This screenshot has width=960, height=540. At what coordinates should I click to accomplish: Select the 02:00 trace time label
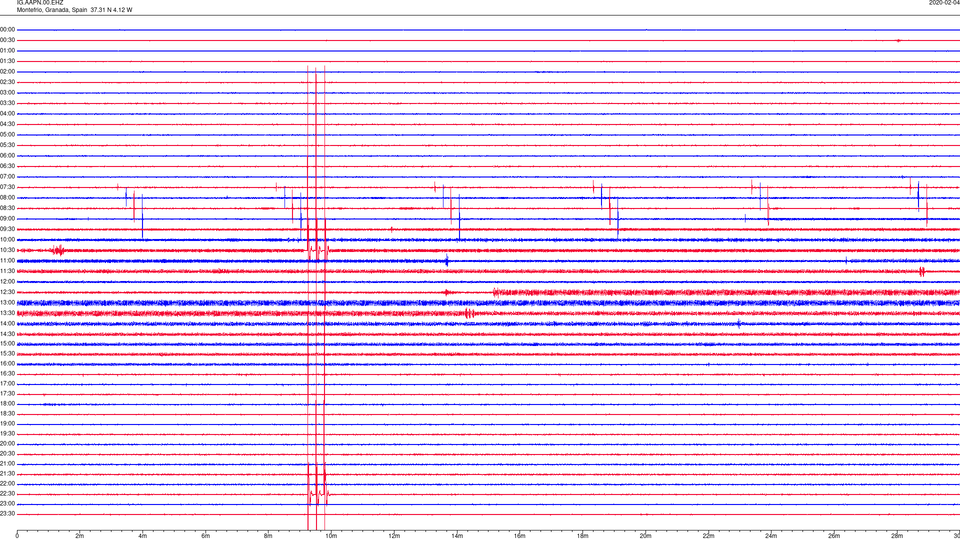tap(8, 72)
